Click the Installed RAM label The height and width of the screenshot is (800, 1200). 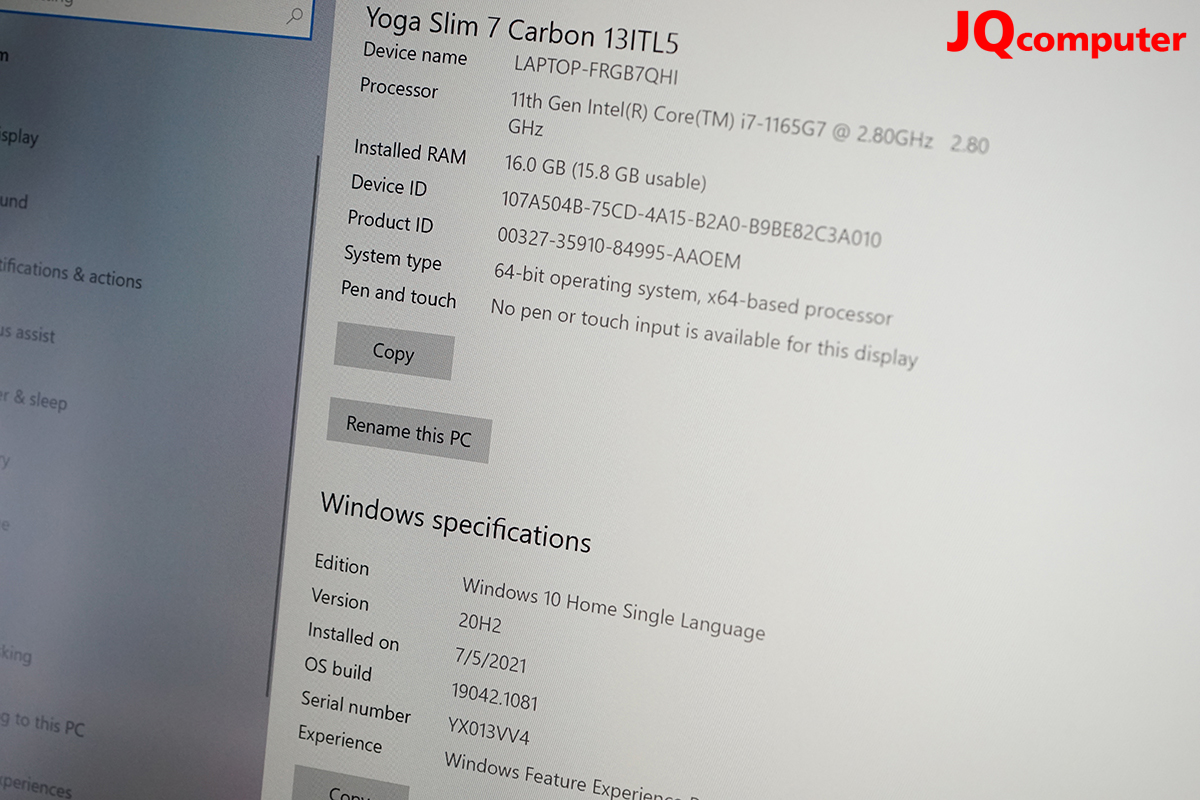point(410,152)
